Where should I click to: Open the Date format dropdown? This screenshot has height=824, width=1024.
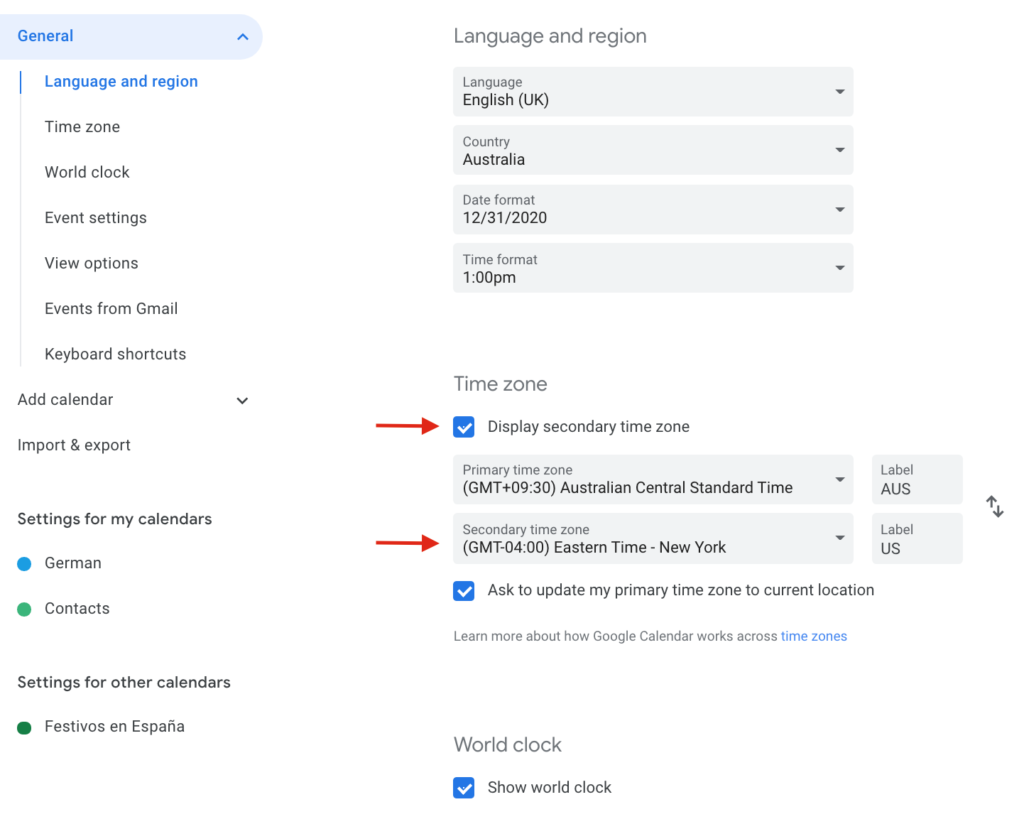tap(653, 210)
